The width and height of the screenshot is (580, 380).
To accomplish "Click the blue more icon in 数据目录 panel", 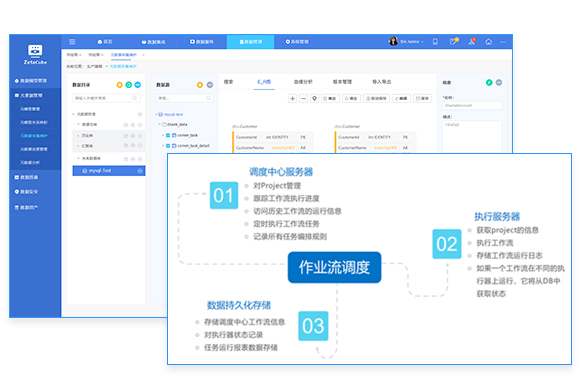I will tap(138, 85).
